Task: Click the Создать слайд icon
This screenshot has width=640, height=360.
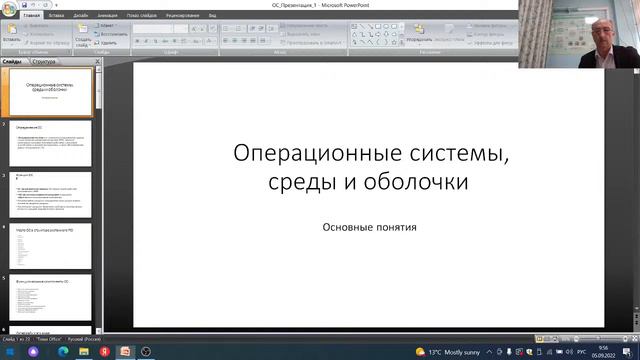Action: (83, 29)
